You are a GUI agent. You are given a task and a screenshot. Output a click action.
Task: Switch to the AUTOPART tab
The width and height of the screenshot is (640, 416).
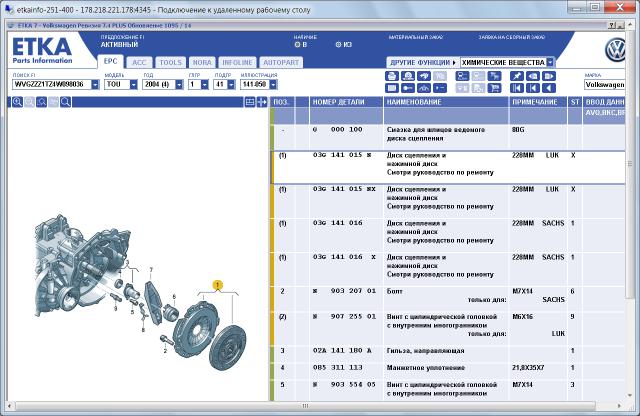pyautogui.click(x=281, y=62)
